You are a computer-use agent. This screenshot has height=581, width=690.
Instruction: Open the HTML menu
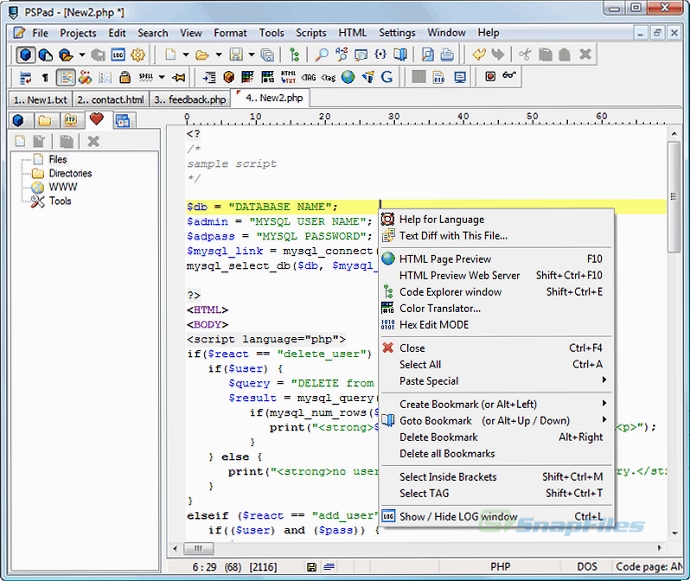pos(352,33)
